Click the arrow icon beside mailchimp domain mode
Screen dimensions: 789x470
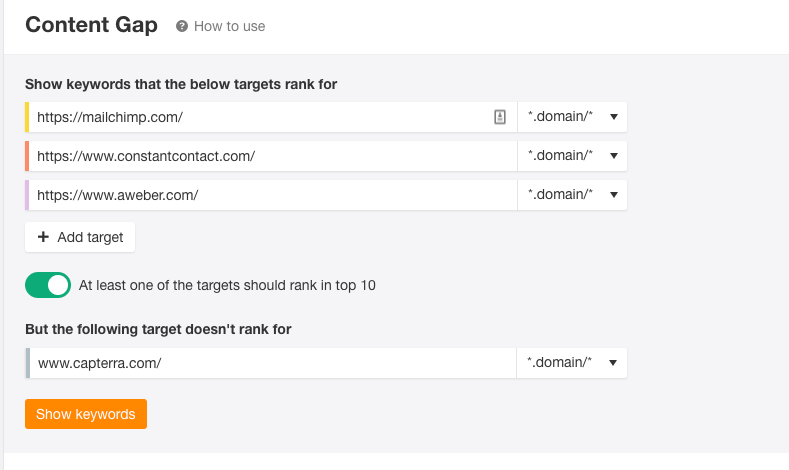pyautogui.click(x=613, y=117)
